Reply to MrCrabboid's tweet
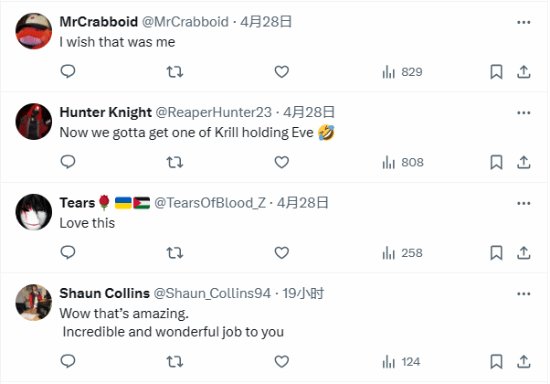The width and height of the screenshot is (550, 384). tap(68, 72)
